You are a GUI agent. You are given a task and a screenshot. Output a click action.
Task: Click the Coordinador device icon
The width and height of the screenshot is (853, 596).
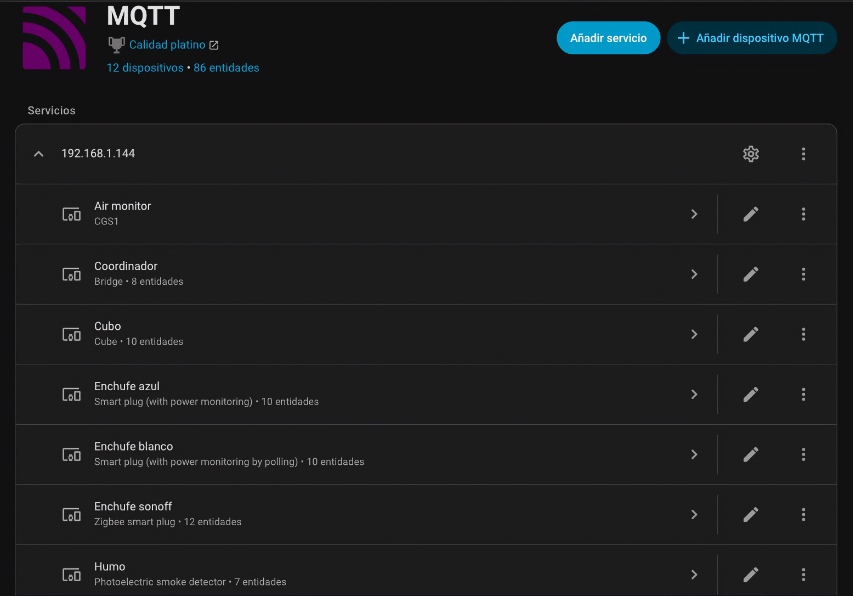(x=71, y=274)
